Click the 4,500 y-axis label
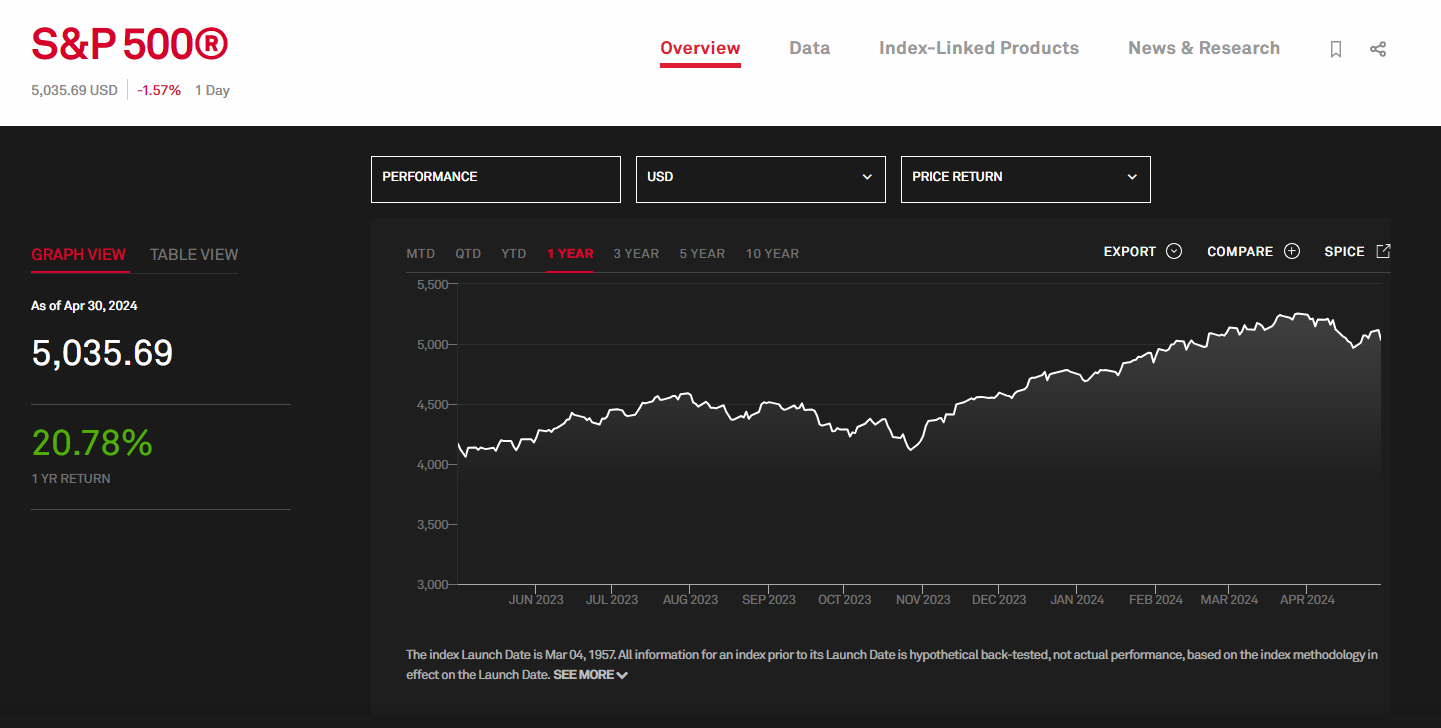 [x=433, y=405]
